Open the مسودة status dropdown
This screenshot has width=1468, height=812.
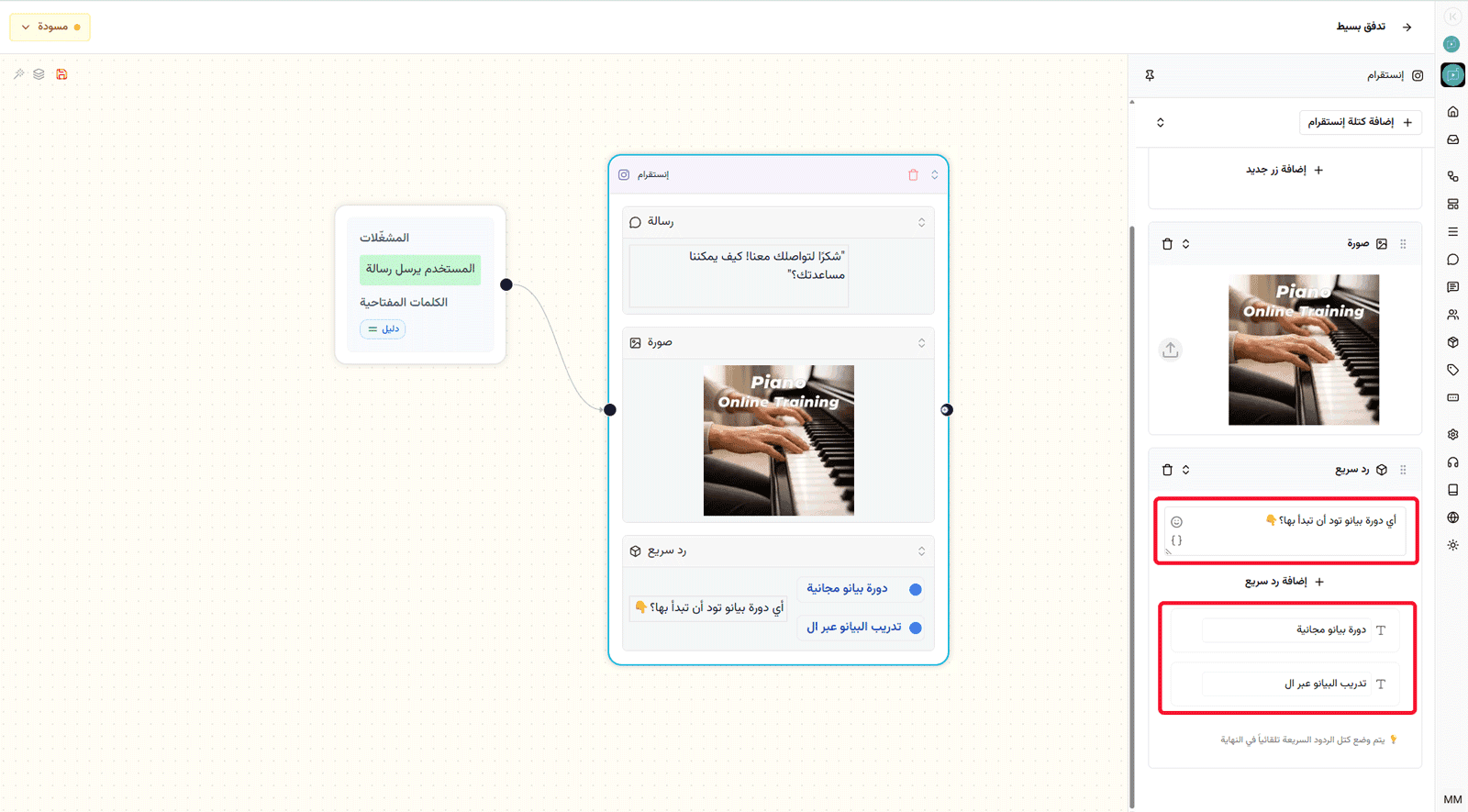click(50, 27)
